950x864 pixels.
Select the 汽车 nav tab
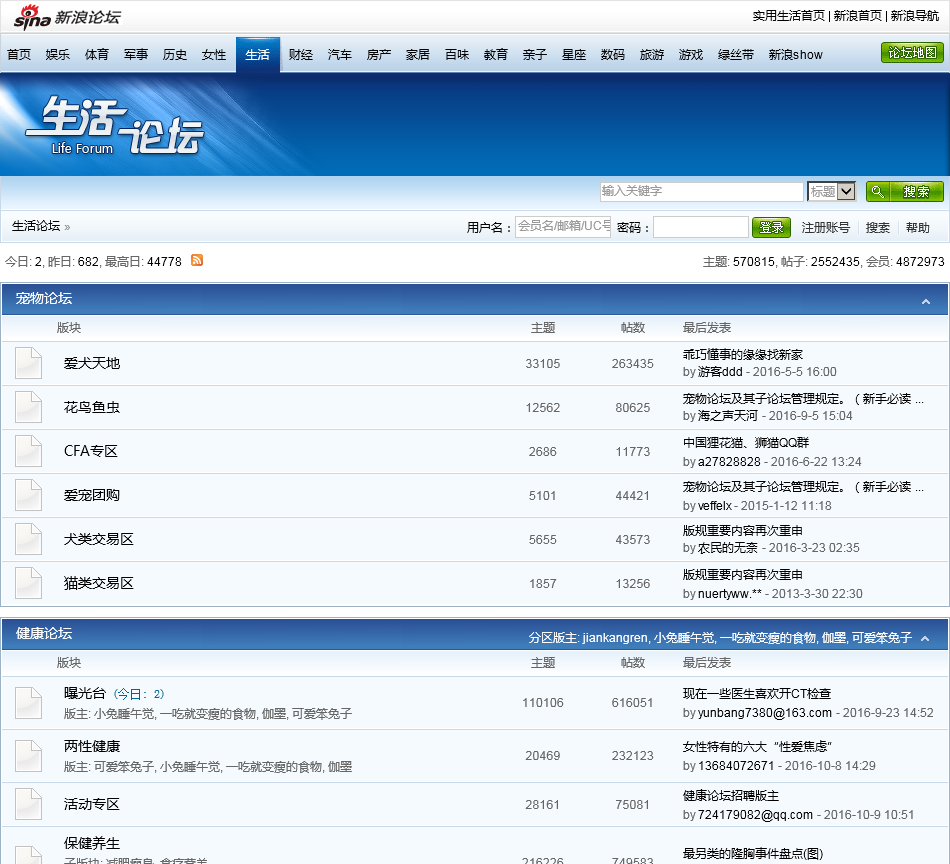(339, 55)
